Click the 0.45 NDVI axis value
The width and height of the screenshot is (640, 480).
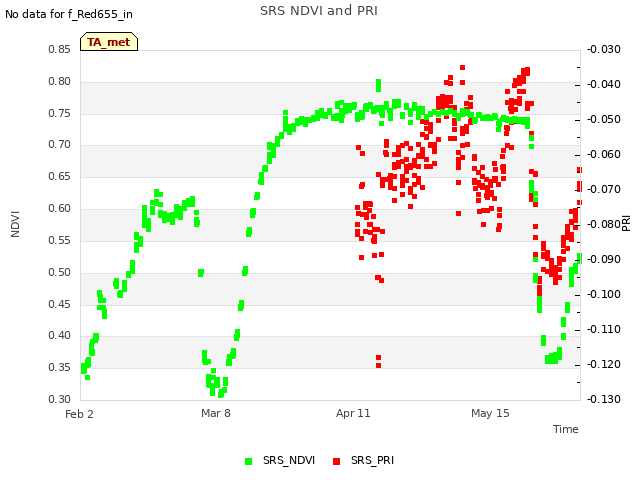tap(60, 304)
